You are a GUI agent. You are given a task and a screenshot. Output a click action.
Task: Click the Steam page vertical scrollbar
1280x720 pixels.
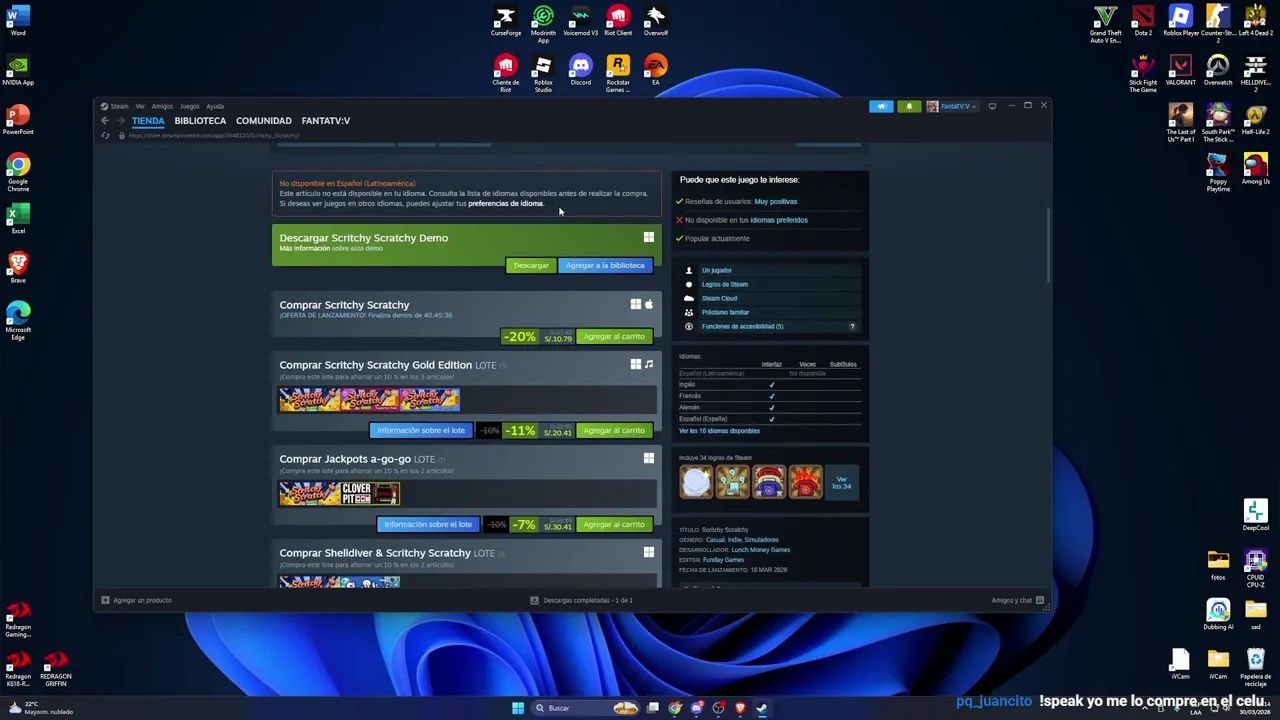[1048, 245]
